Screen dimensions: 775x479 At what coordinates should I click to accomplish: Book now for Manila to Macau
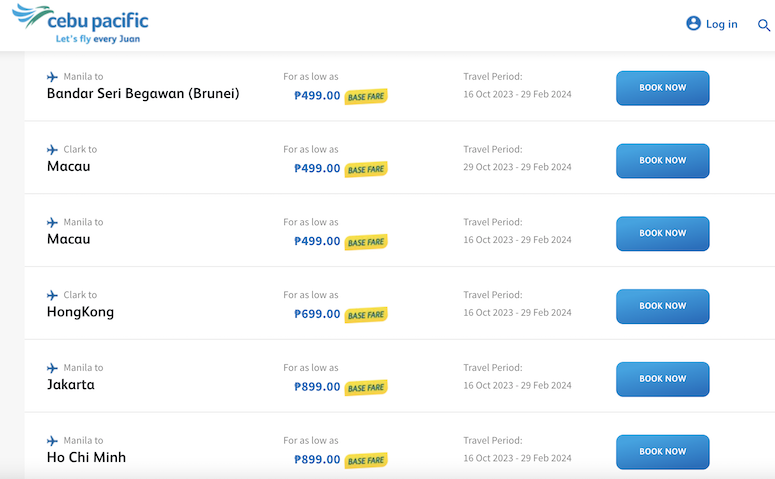(x=662, y=233)
